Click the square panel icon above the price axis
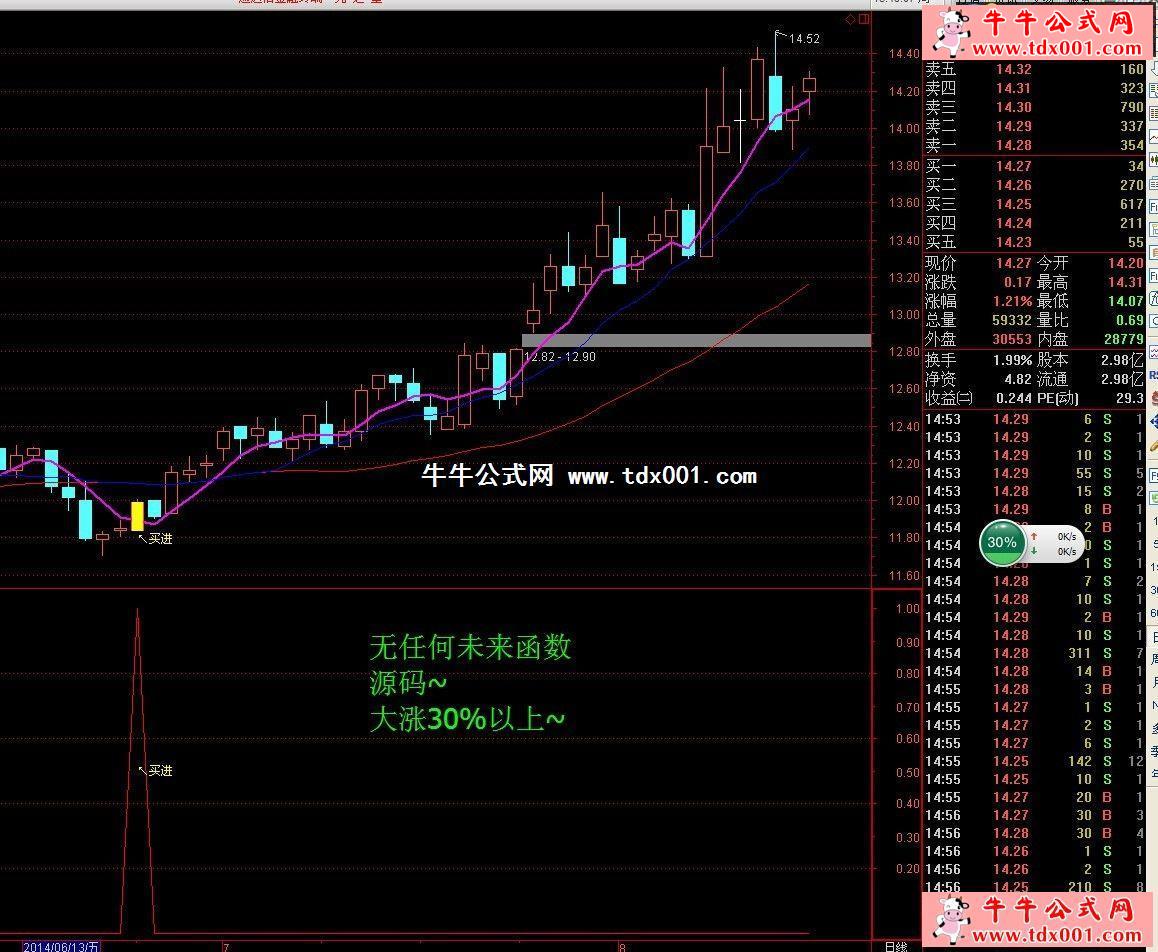The image size is (1158, 952). (x=863, y=19)
